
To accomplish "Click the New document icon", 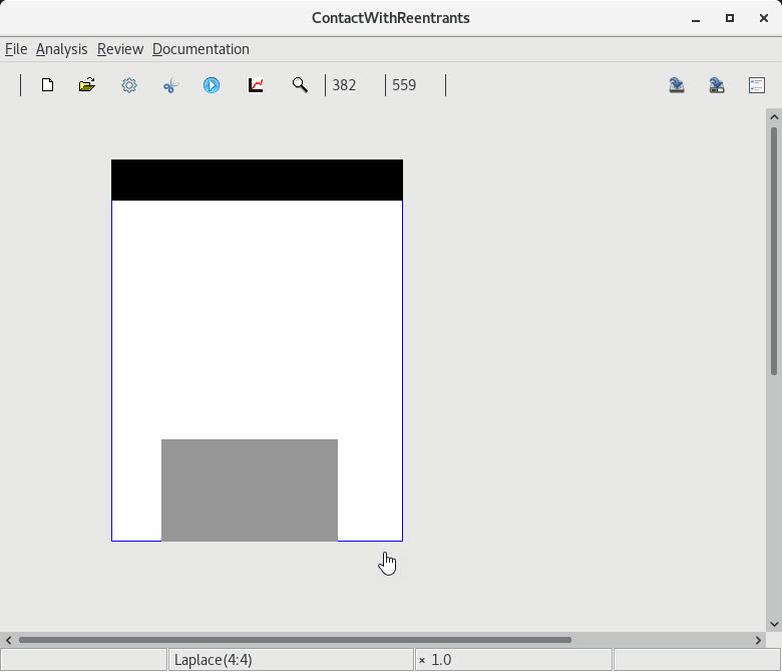I will [47, 85].
